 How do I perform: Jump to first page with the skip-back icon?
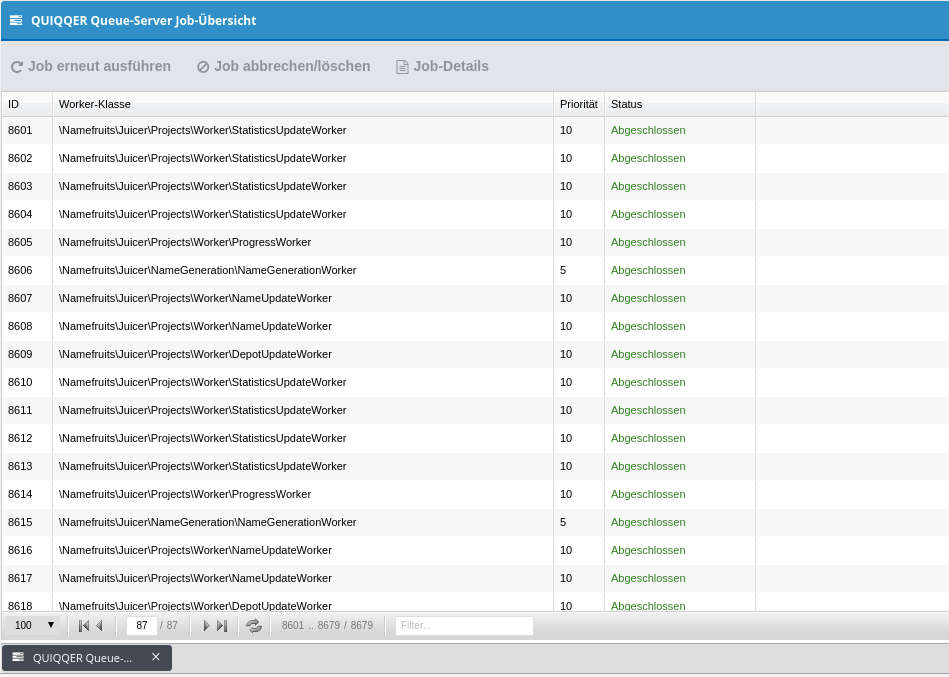pyautogui.click(x=82, y=625)
